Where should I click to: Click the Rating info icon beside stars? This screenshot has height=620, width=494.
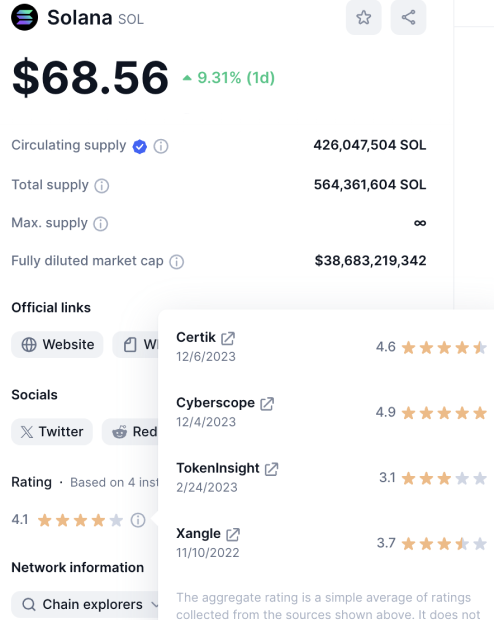point(138,520)
